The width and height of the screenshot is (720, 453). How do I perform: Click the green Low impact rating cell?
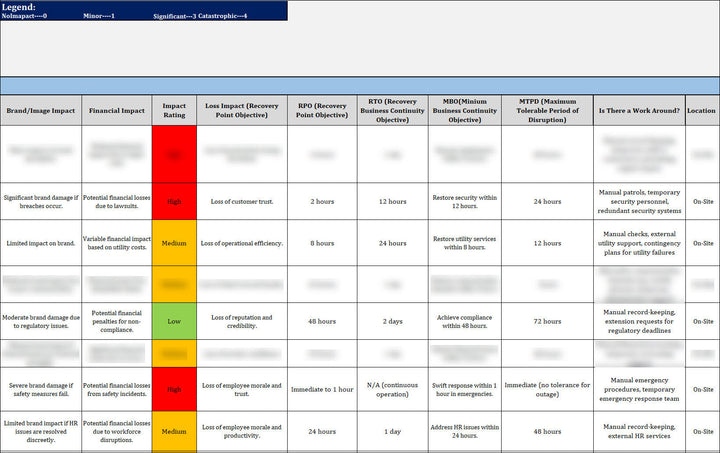tap(174, 322)
